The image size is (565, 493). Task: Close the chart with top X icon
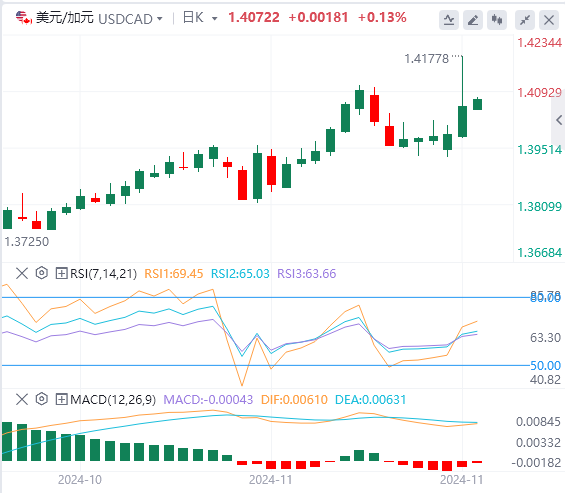pyautogui.click(x=549, y=20)
